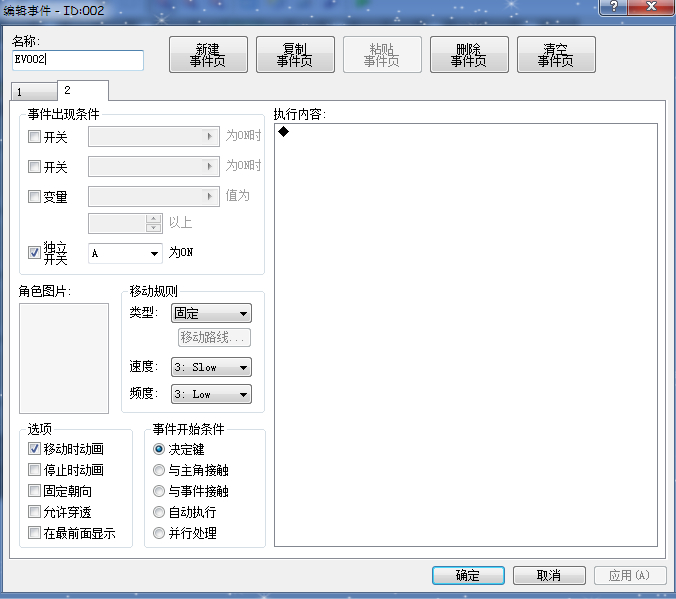
Task: Click the 清空事件页 button
Action: pyautogui.click(x=556, y=55)
